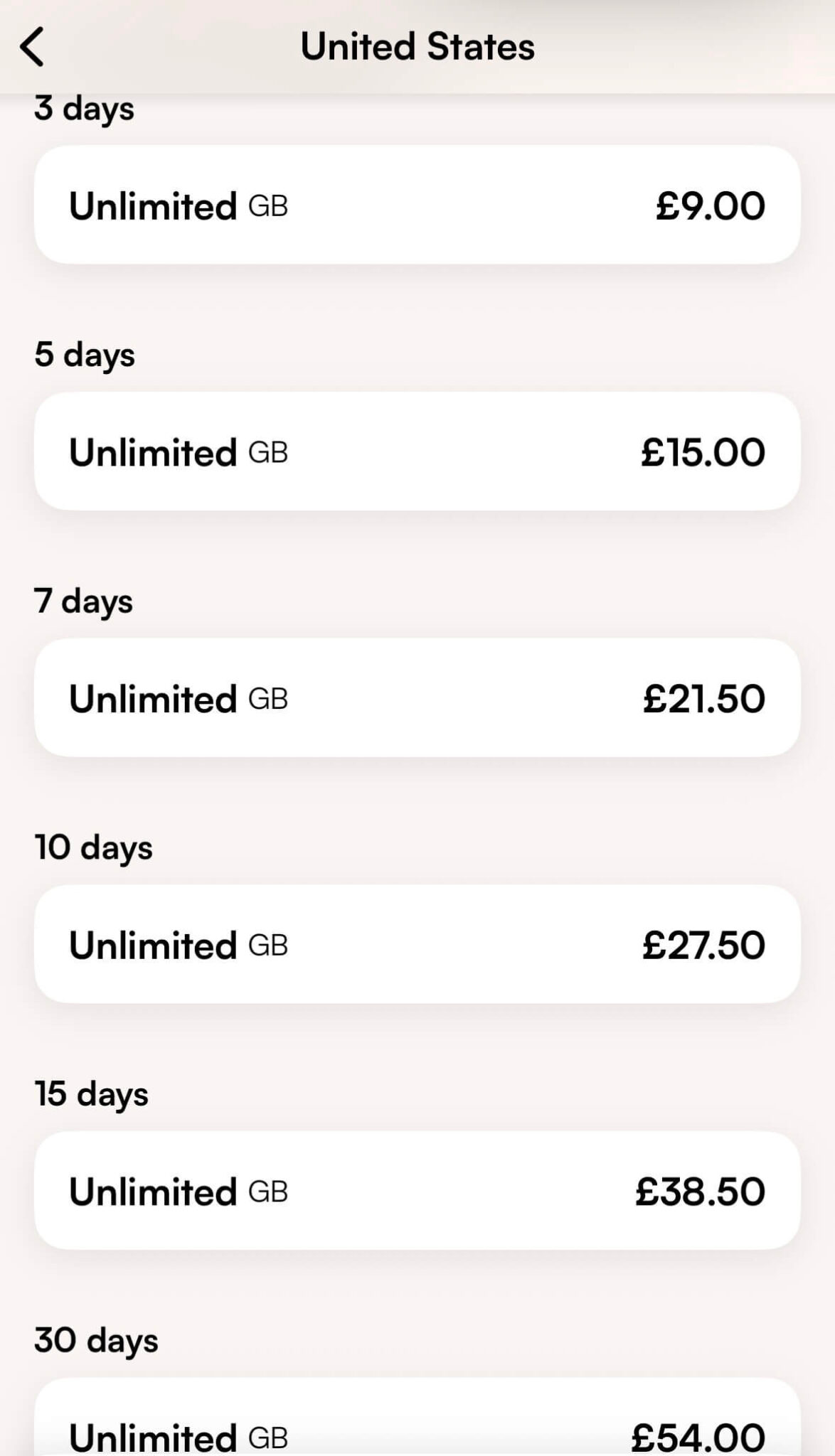Tap the "3 days" section heading

coord(84,109)
